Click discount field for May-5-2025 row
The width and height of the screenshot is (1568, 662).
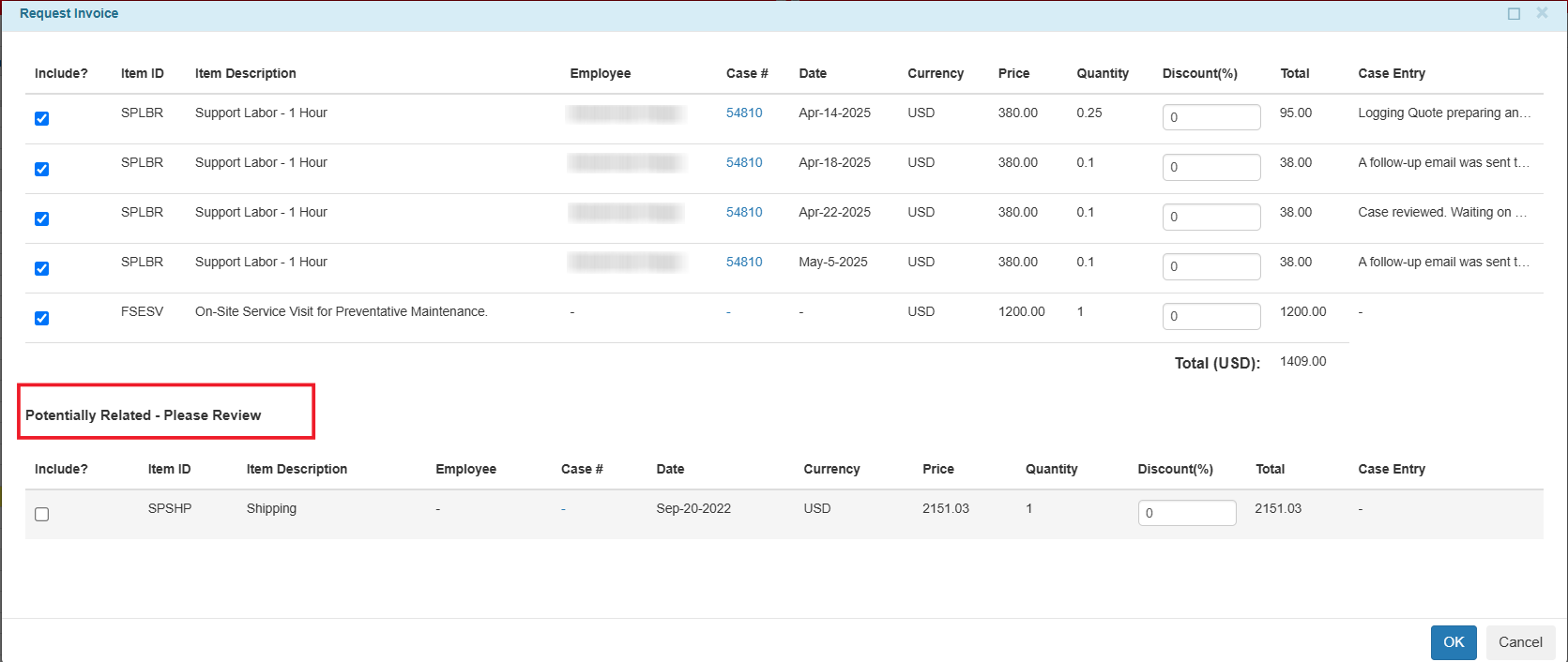[x=1210, y=266]
